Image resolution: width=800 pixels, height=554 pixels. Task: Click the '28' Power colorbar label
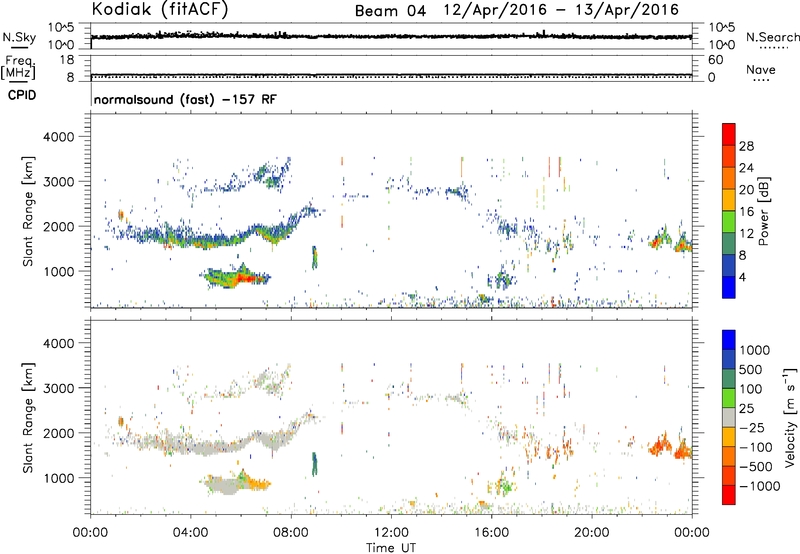pyautogui.click(x=746, y=146)
